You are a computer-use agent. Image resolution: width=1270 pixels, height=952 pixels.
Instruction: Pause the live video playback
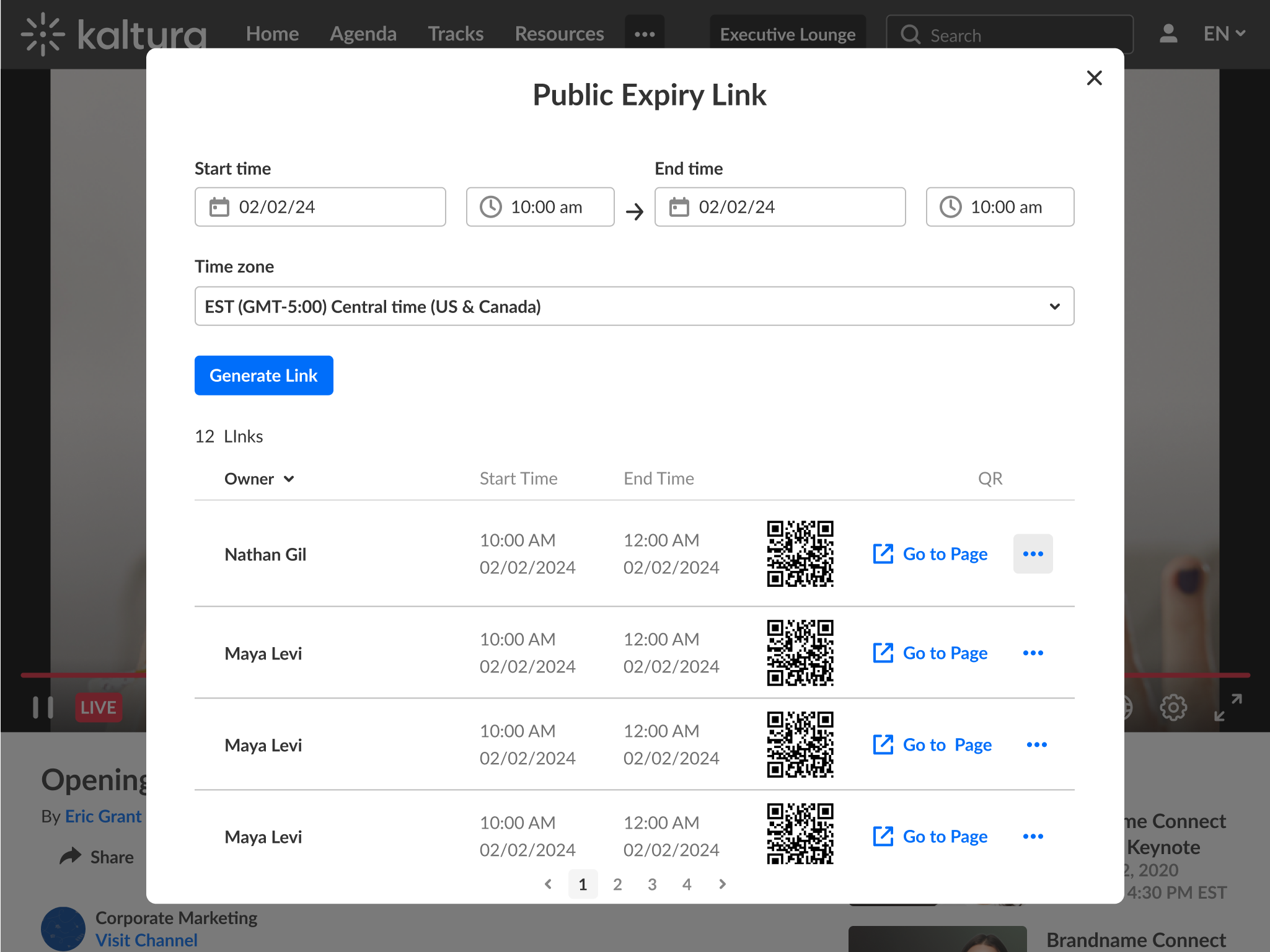click(x=43, y=707)
